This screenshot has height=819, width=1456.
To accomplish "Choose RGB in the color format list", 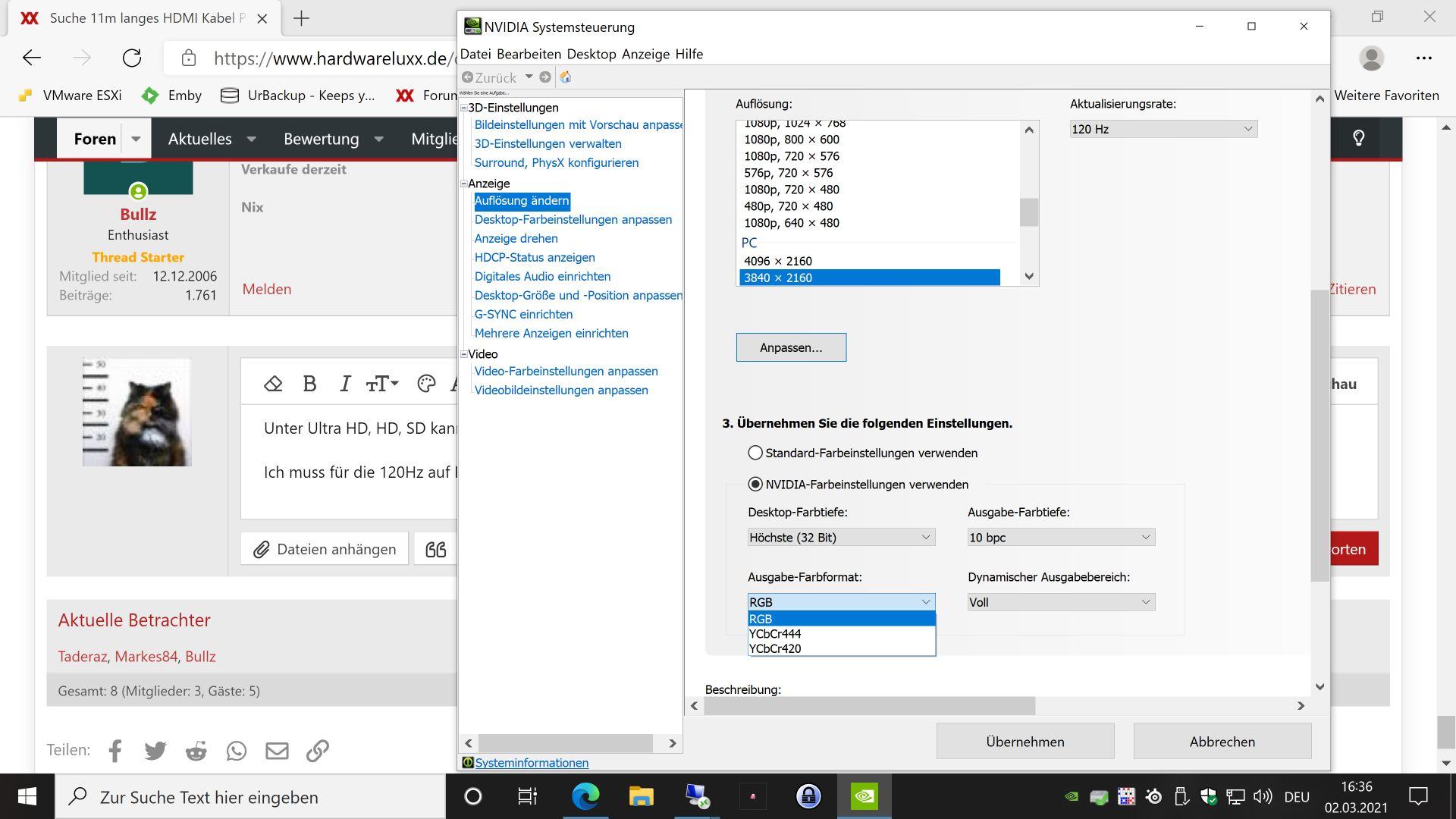I will [x=841, y=619].
